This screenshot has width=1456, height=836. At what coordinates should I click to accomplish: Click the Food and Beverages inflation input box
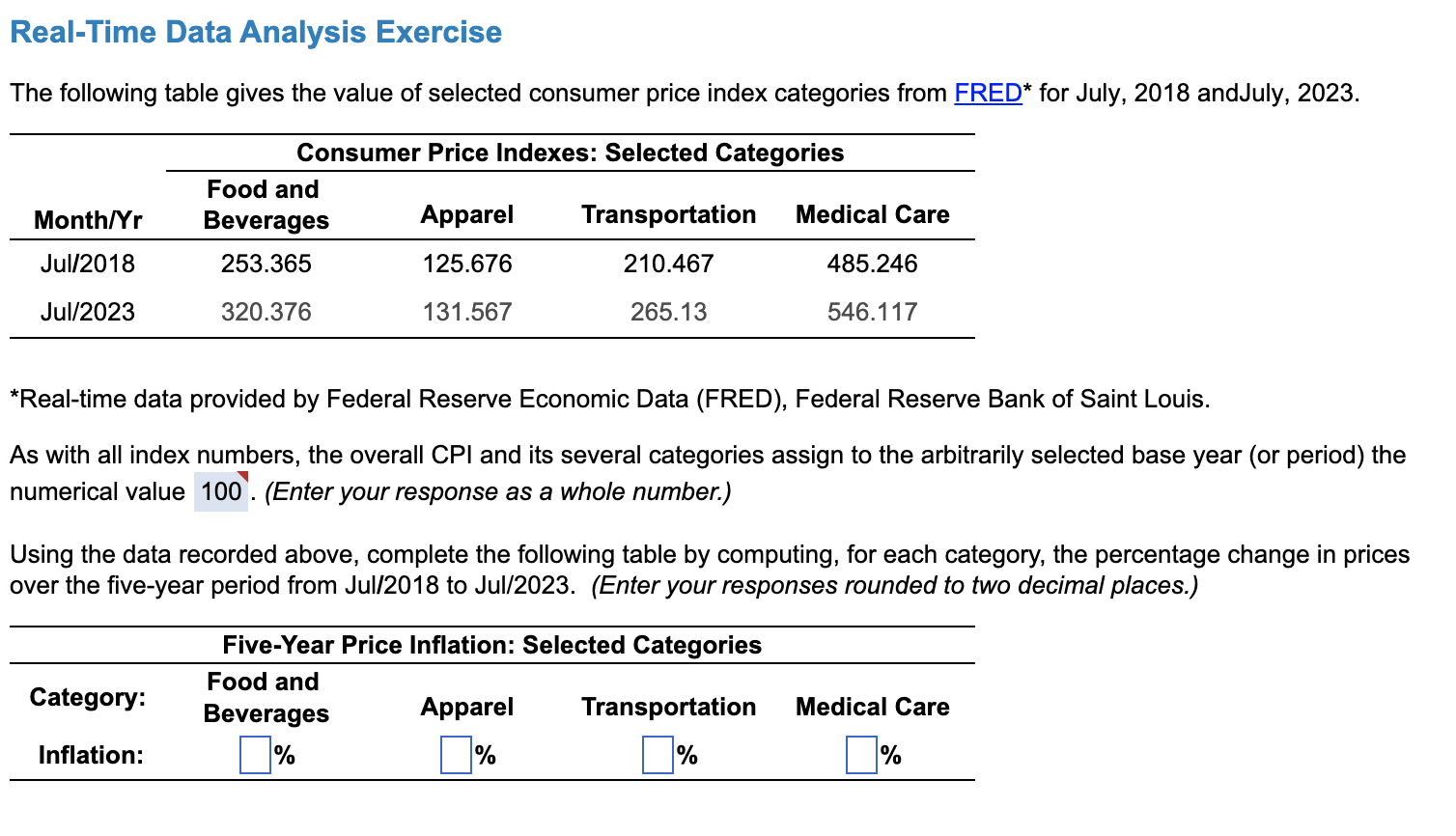pos(254,755)
